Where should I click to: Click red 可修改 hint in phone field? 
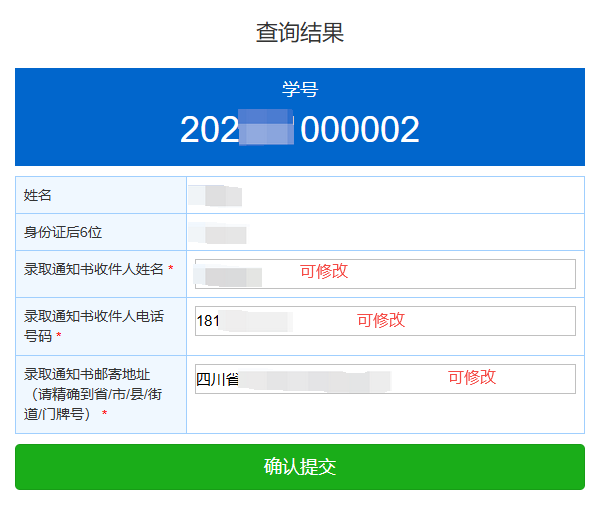tap(381, 320)
